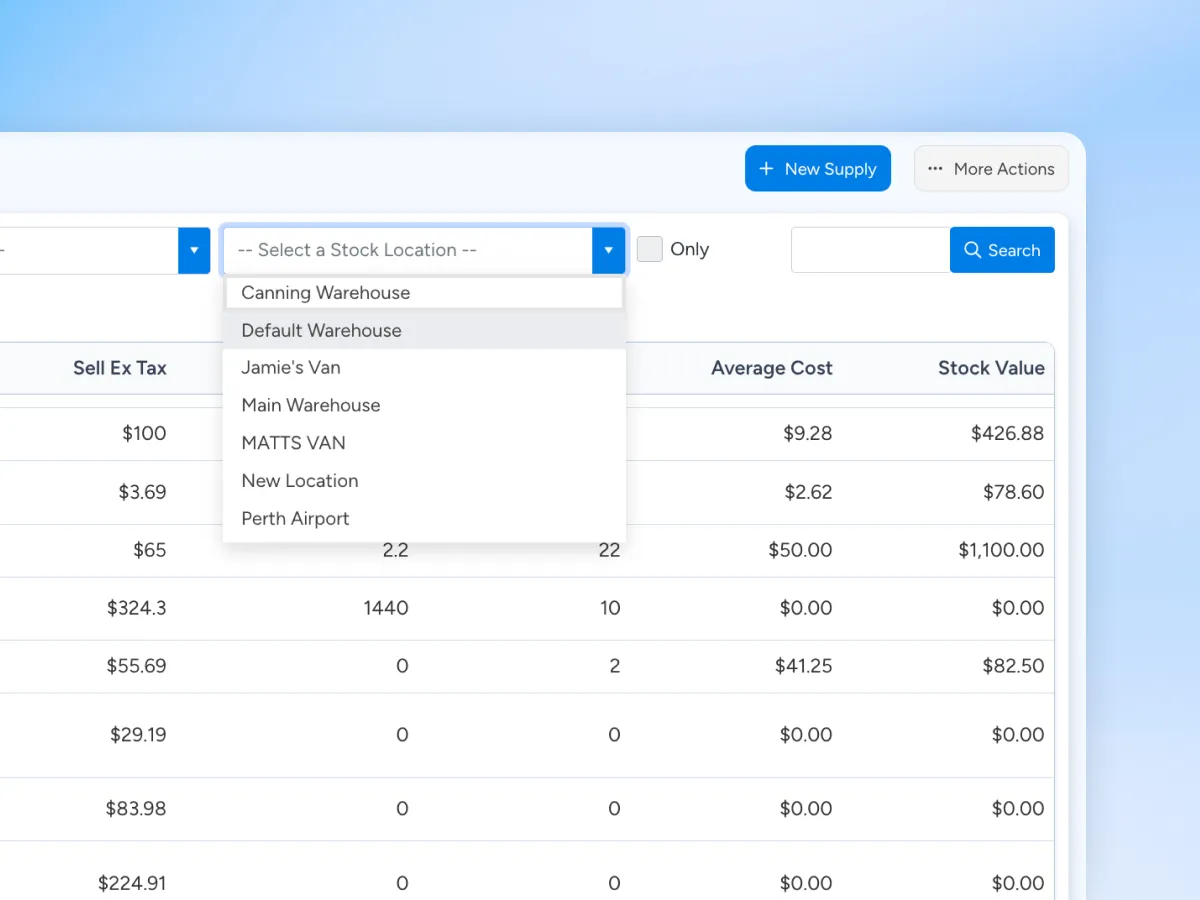Sort by Average Cost column header
The image size is (1200, 900).
[x=772, y=368]
